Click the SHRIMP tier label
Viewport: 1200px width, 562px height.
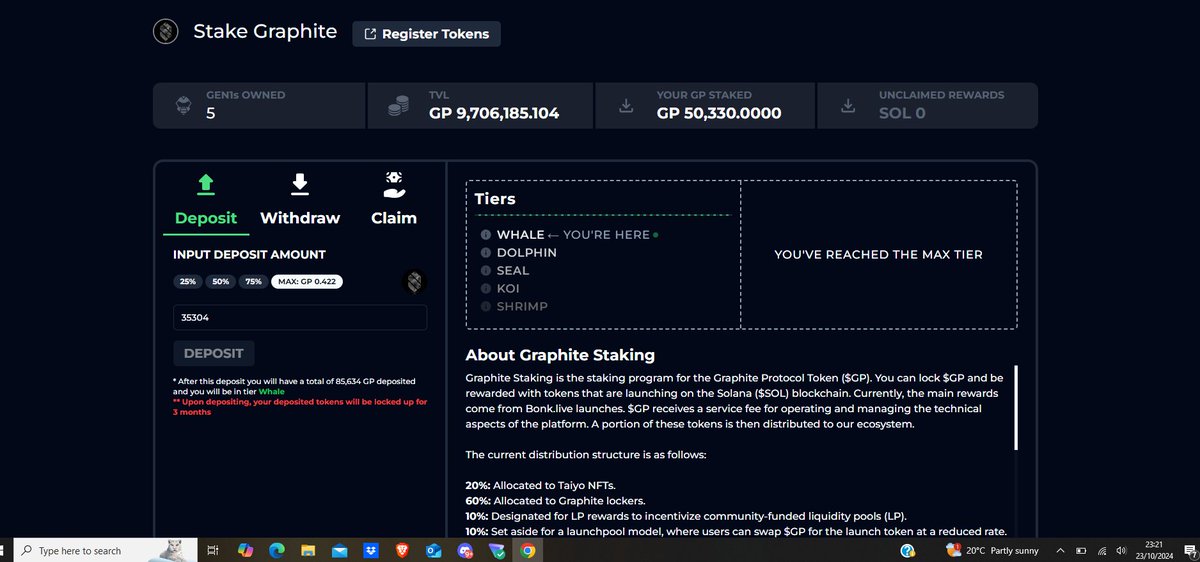(522, 307)
